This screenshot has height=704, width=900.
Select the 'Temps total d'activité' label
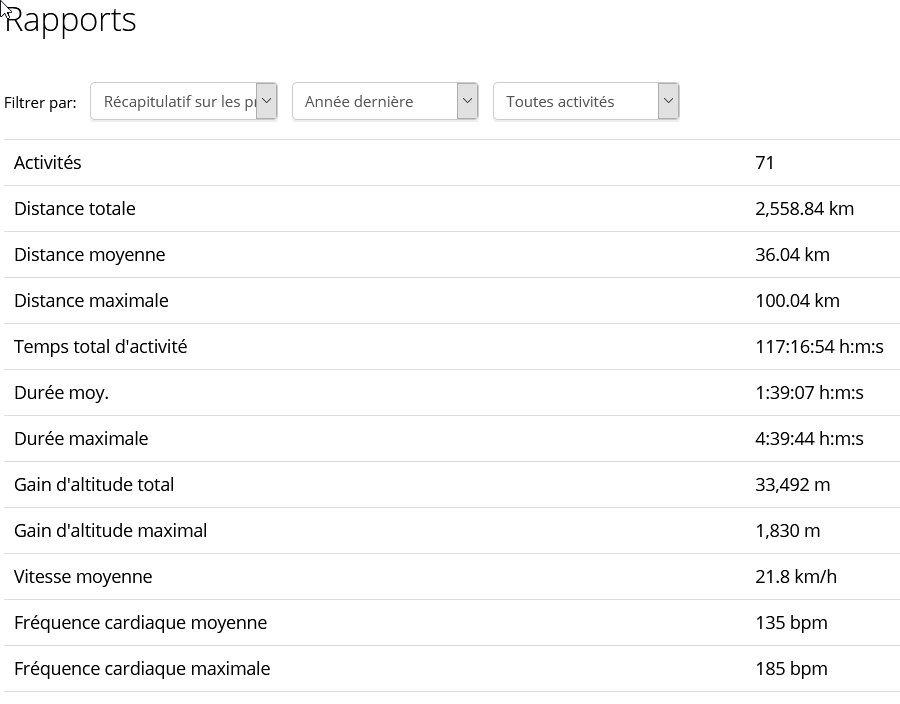[101, 346]
